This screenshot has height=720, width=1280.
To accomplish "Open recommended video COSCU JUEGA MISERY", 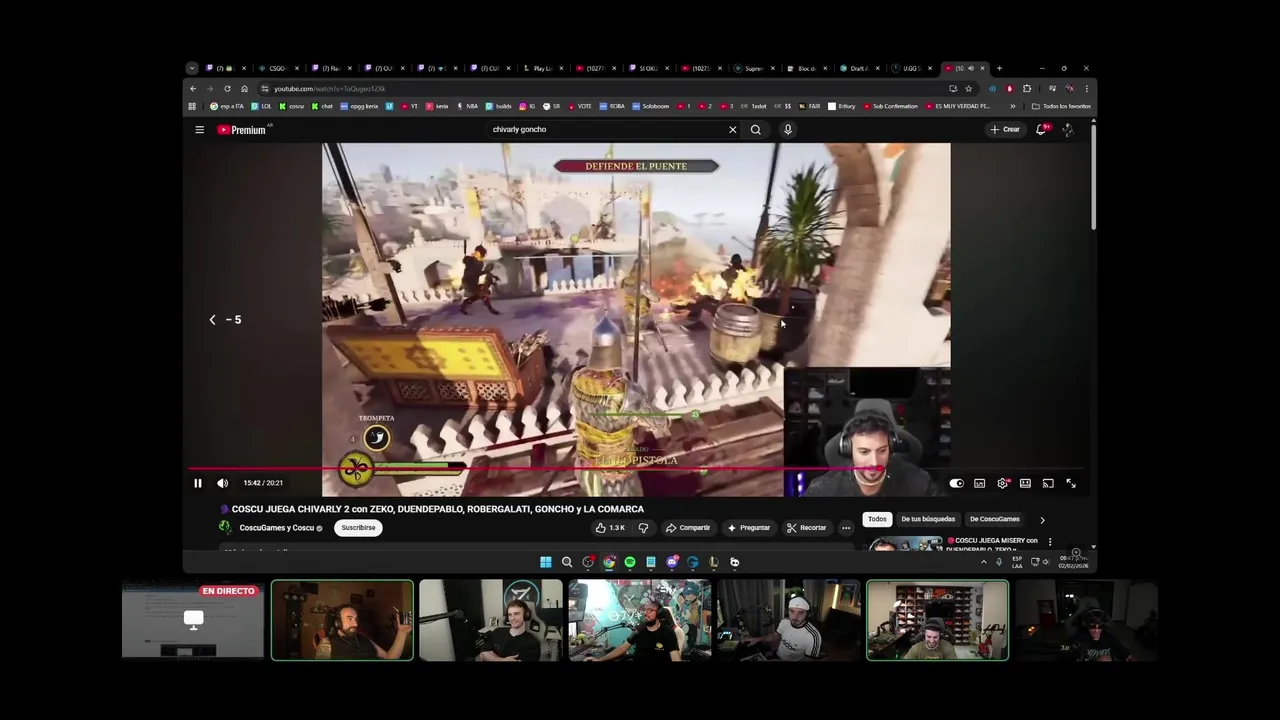I will (x=993, y=544).
